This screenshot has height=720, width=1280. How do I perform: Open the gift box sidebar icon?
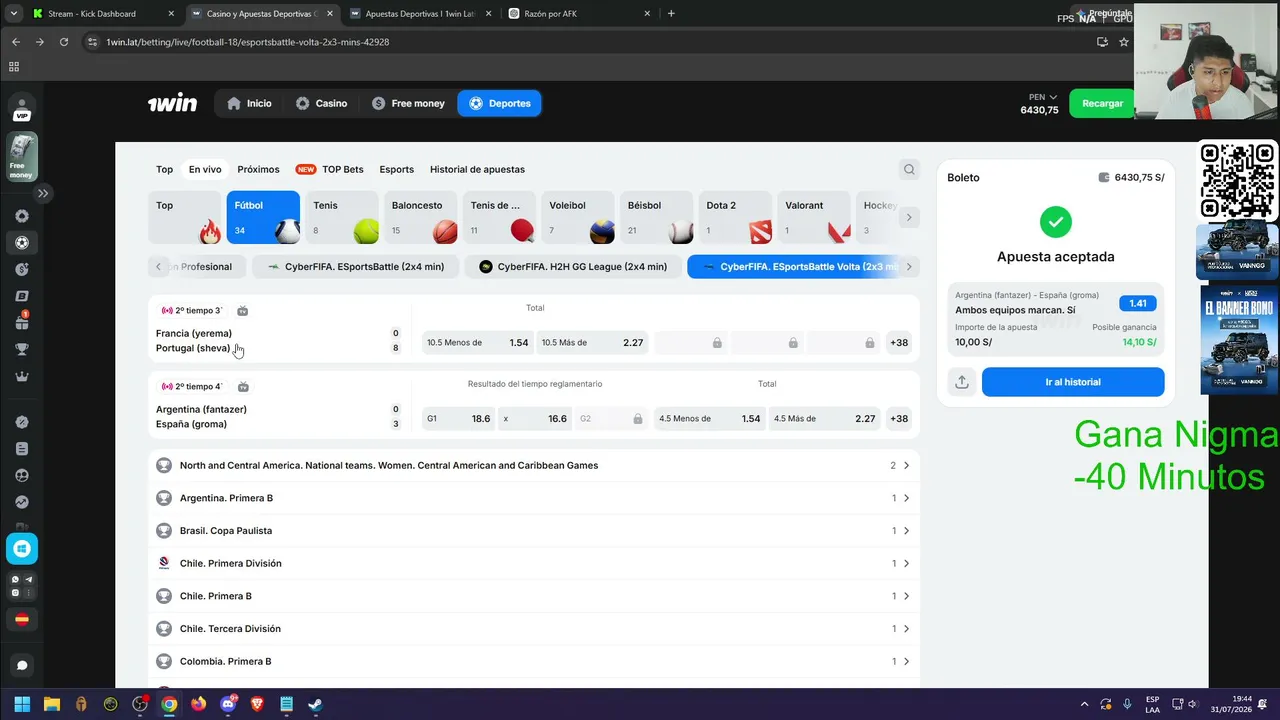tap(22, 323)
